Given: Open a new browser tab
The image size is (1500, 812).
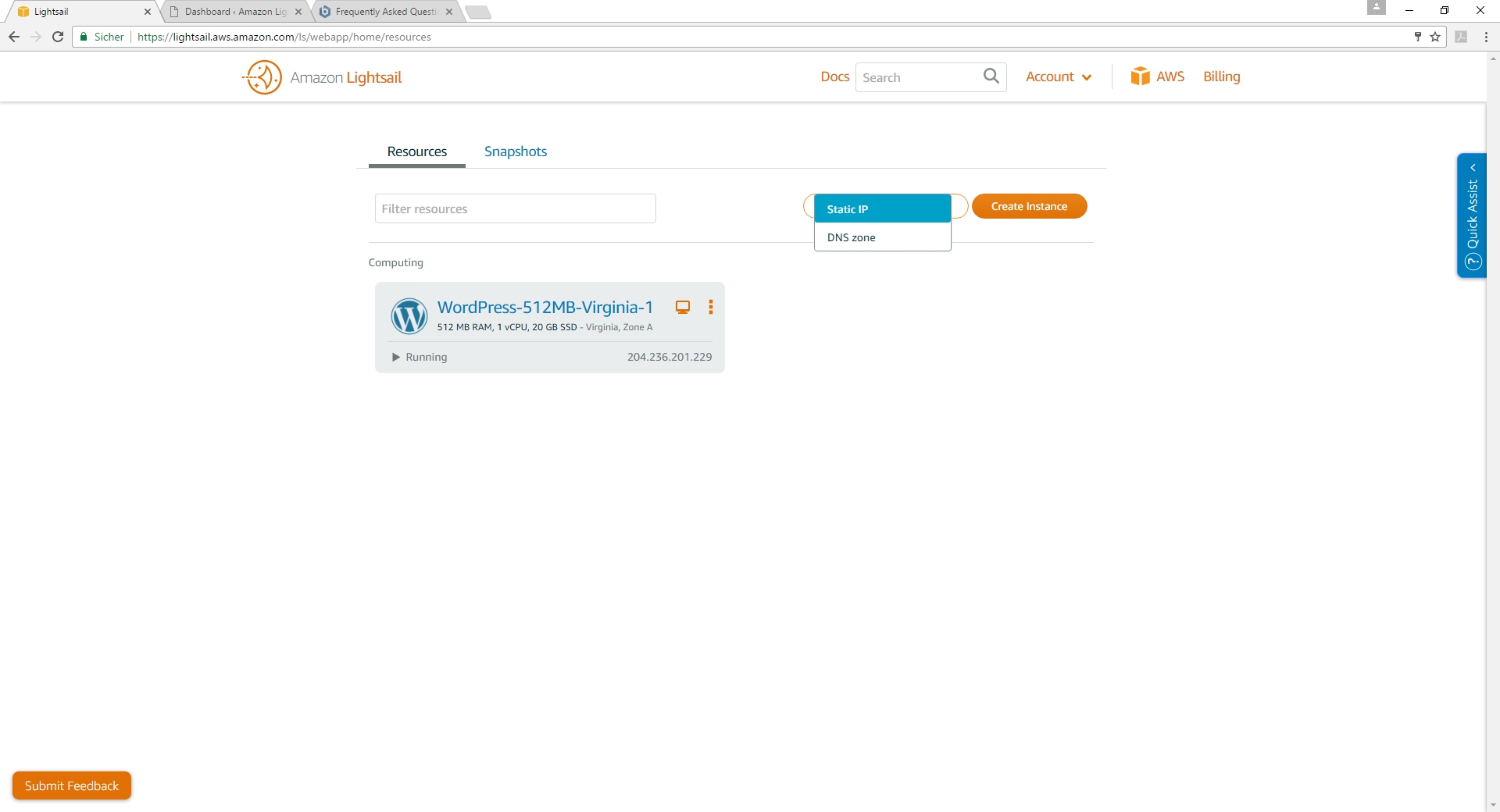Looking at the screenshot, I should point(477,12).
